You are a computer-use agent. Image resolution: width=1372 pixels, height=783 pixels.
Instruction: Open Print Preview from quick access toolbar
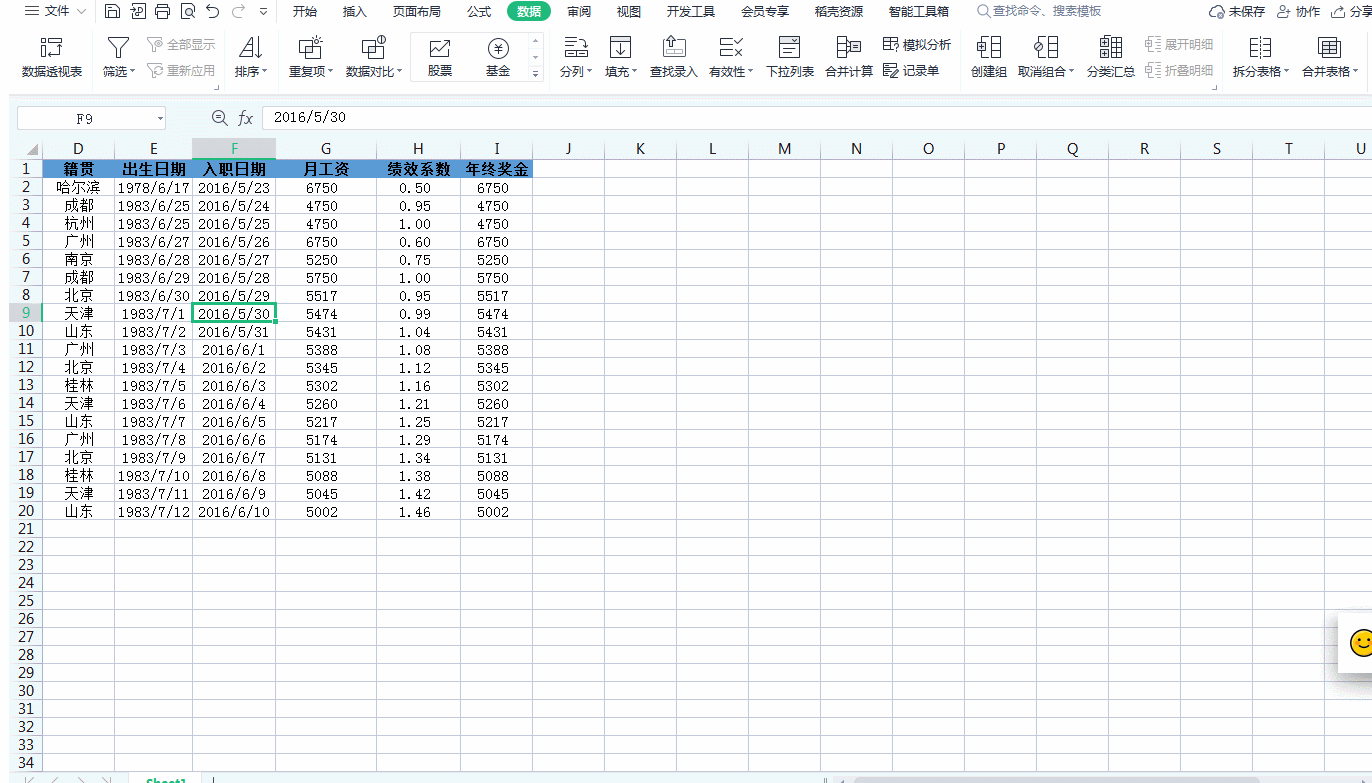coord(187,12)
